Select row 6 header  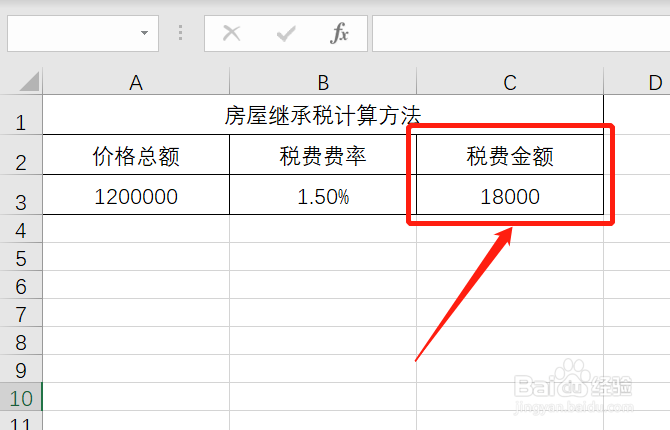[21, 285]
